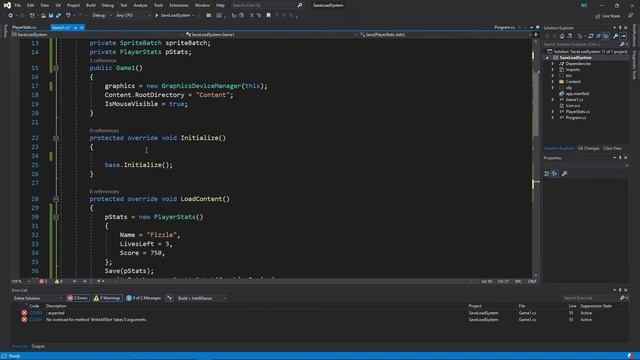Open the Entire Solution scope dropdown
This screenshot has width=640, height=360.
pyautogui.click(x=38, y=298)
